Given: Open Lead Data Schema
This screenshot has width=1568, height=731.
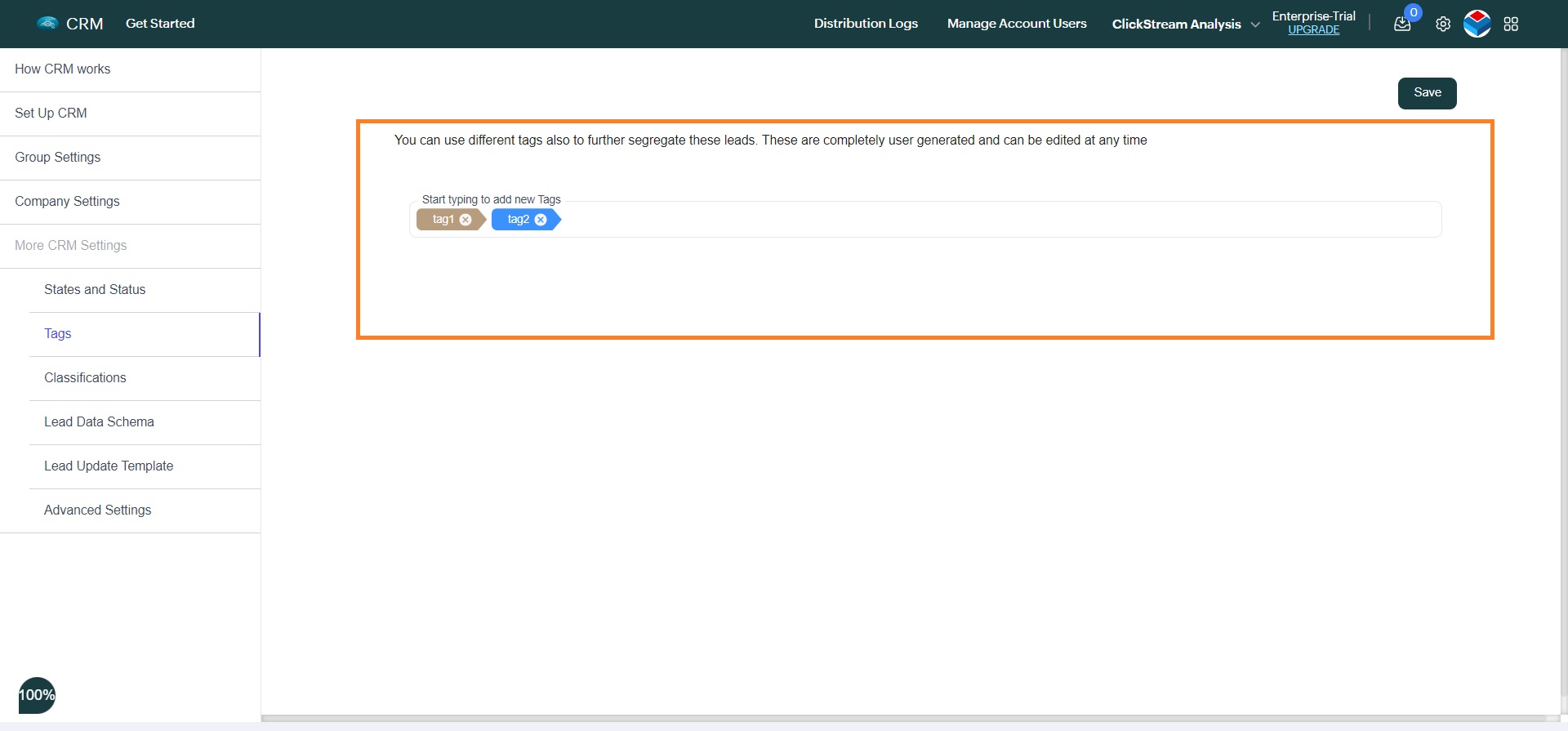Looking at the screenshot, I should pyautogui.click(x=145, y=422).
